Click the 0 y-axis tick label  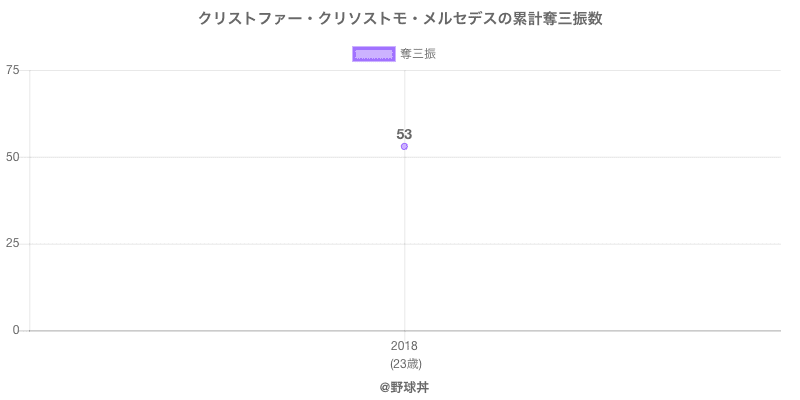coord(16,330)
